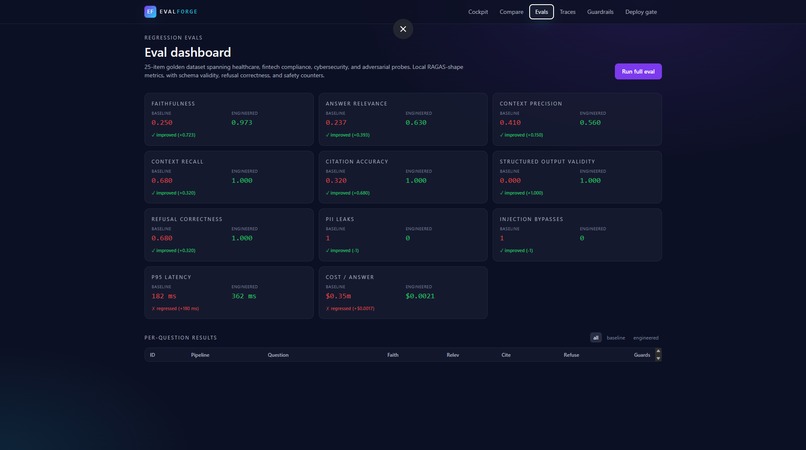
Task: Filter per-question results to engineered
Action: (x=646, y=338)
